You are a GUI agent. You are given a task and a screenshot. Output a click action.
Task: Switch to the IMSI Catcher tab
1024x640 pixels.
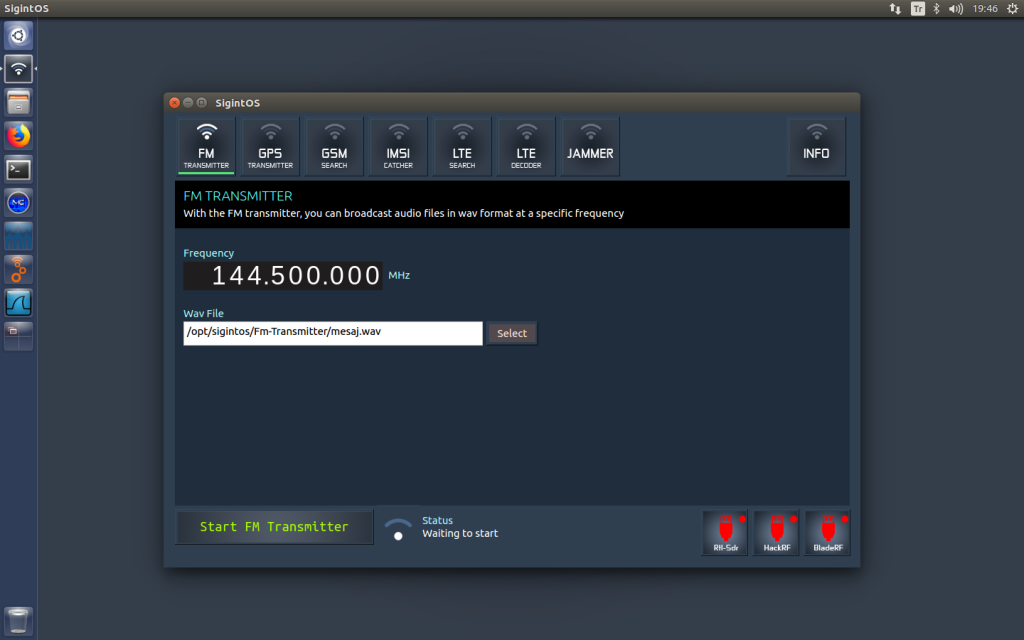(398, 147)
